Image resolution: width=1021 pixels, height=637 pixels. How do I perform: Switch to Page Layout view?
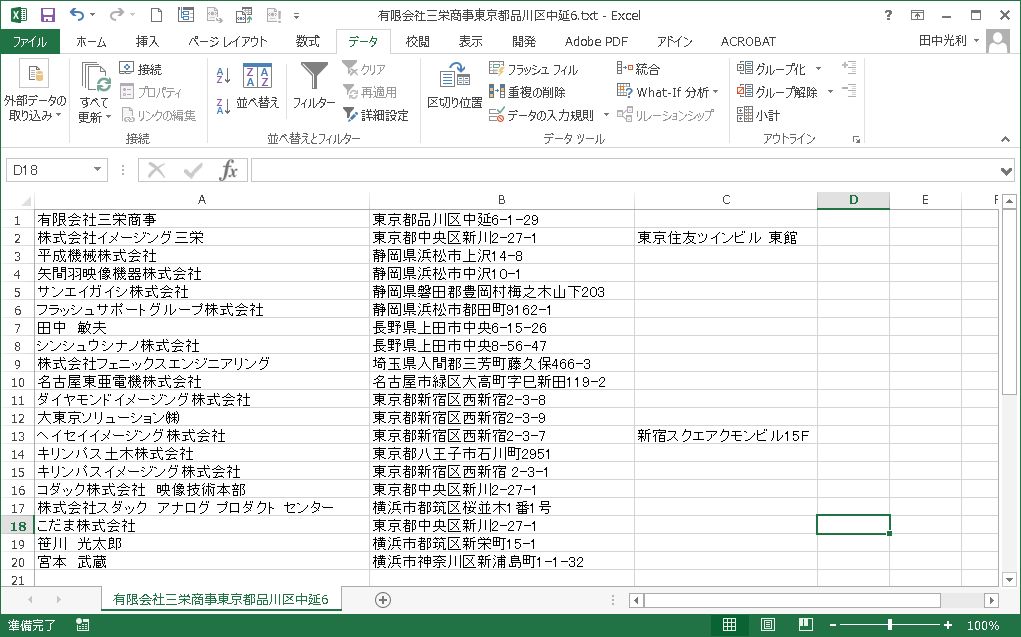pyautogui.click(x=768, y=625)
